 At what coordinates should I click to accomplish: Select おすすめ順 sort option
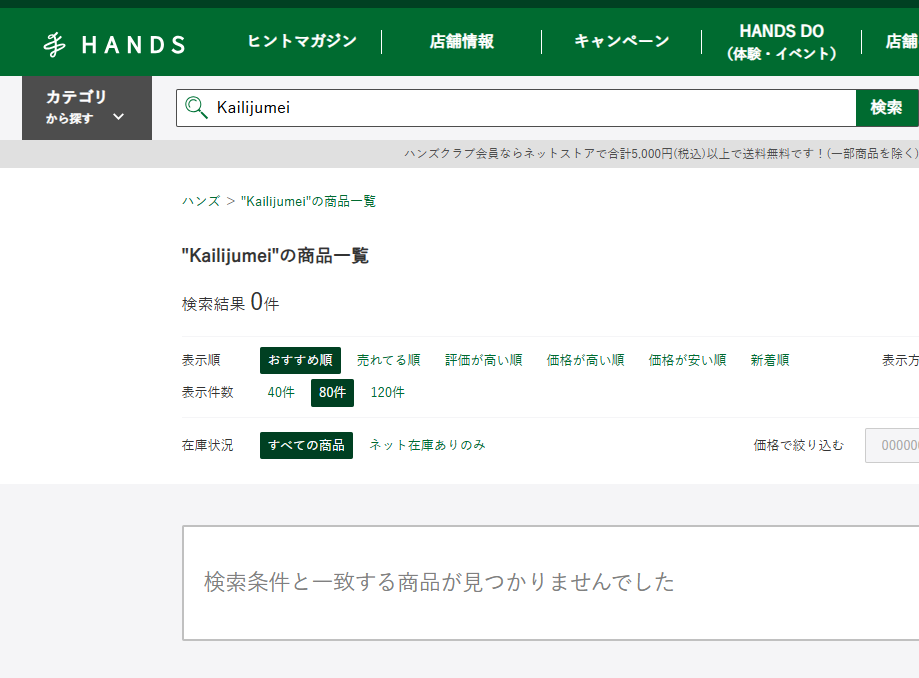coord(300,360)
